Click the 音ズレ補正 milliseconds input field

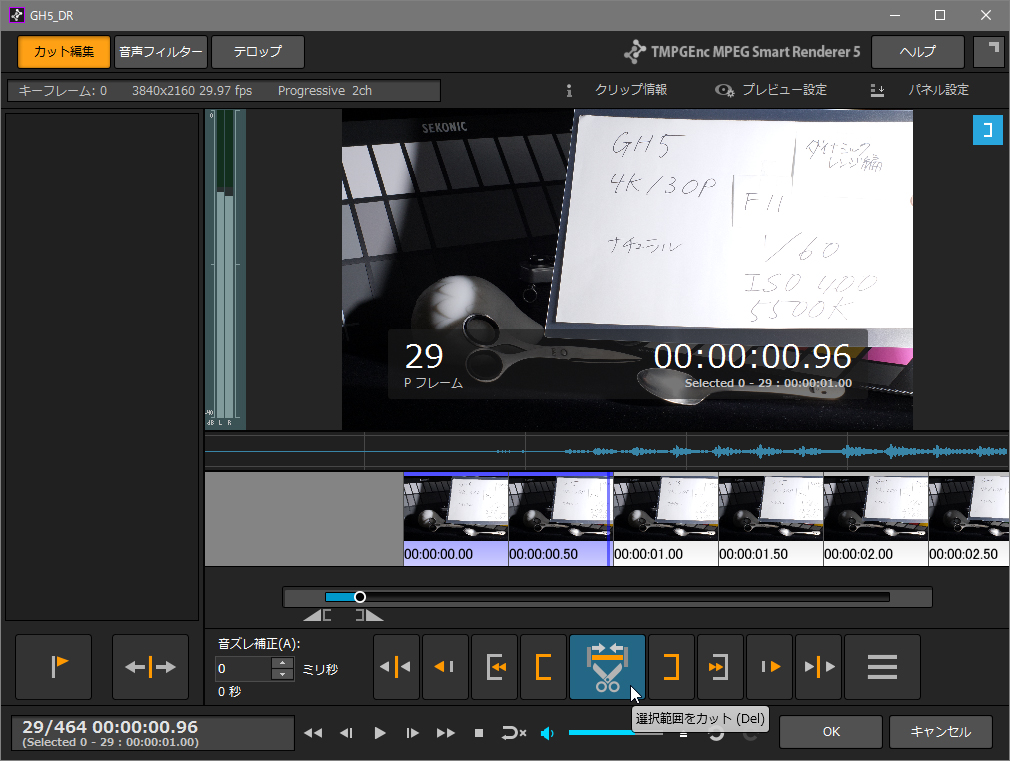coord(243,669)
